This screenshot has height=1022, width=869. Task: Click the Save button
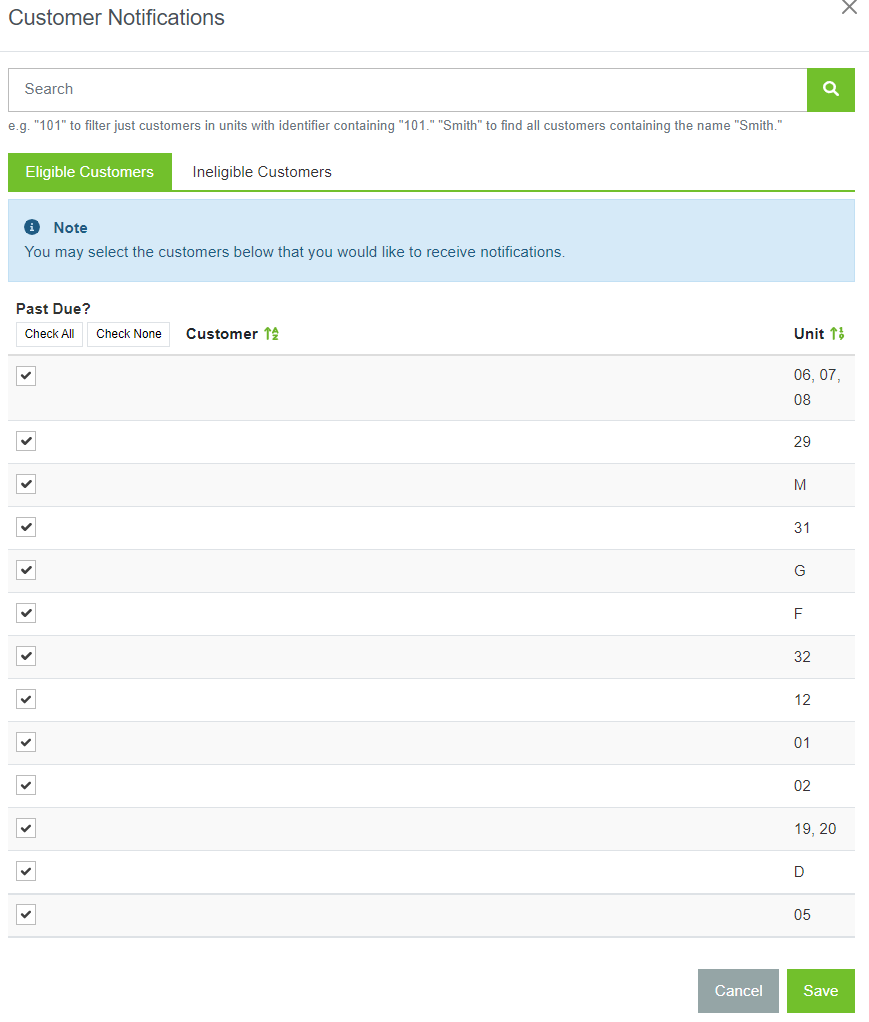pyautogui.click(x=820, y=990)
